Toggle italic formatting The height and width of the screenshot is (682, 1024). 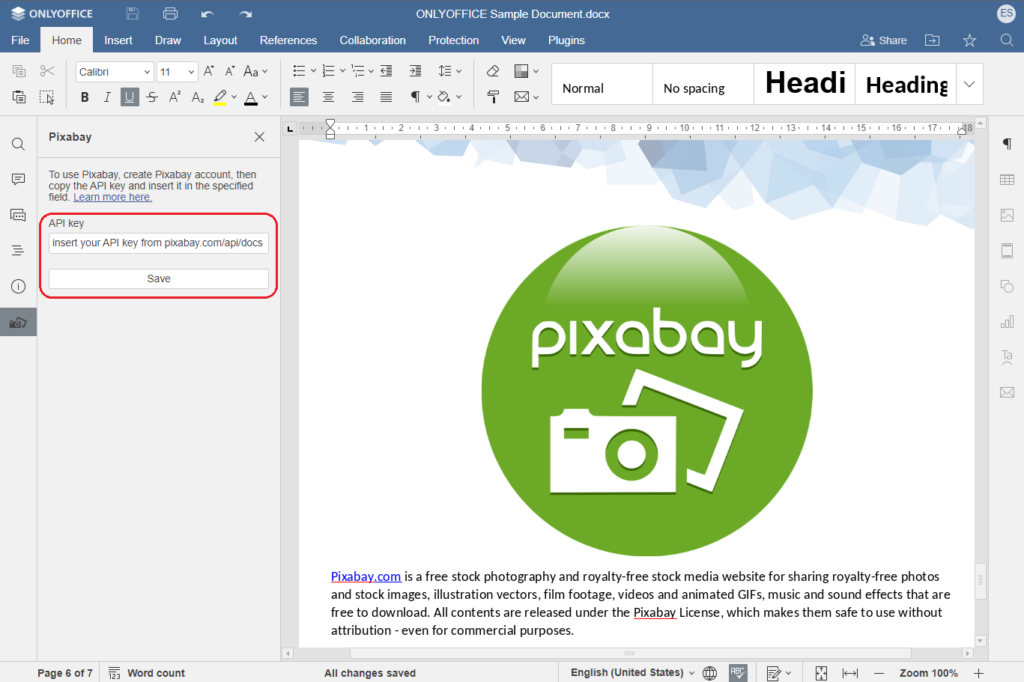107,97
